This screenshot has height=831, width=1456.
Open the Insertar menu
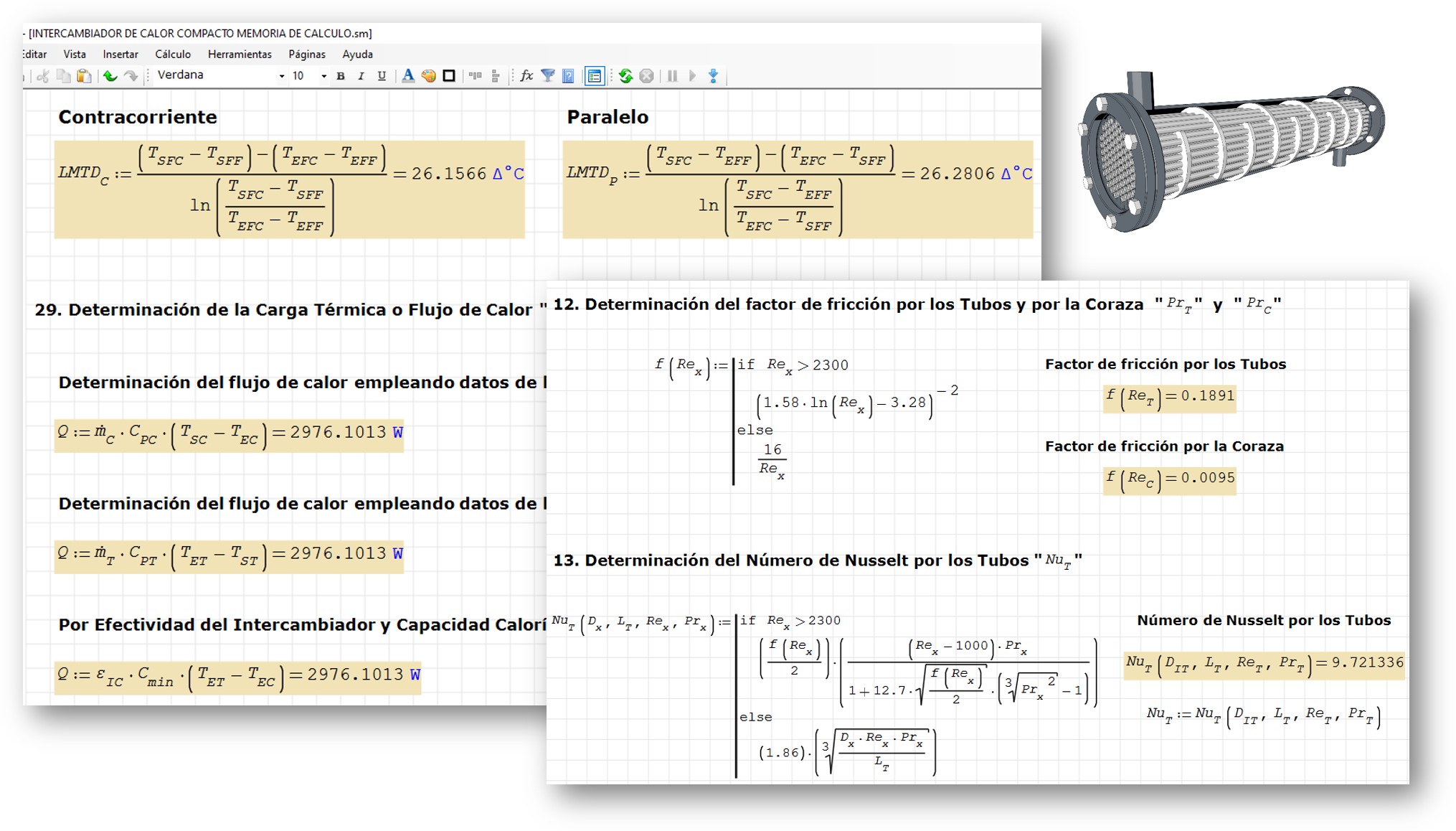coord(120,55)
